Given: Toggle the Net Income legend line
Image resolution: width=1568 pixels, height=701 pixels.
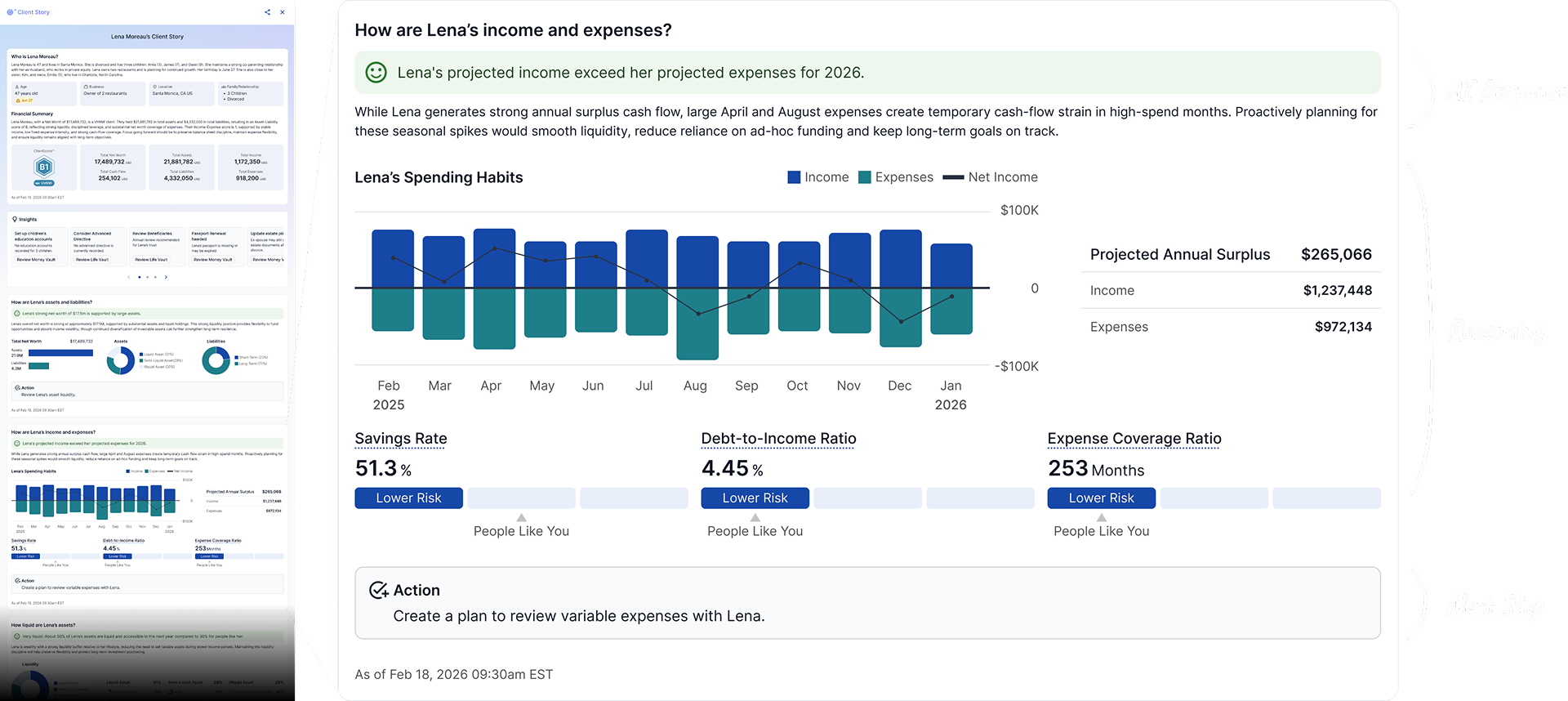Looking at the screenshot, I should pos(953,177).
